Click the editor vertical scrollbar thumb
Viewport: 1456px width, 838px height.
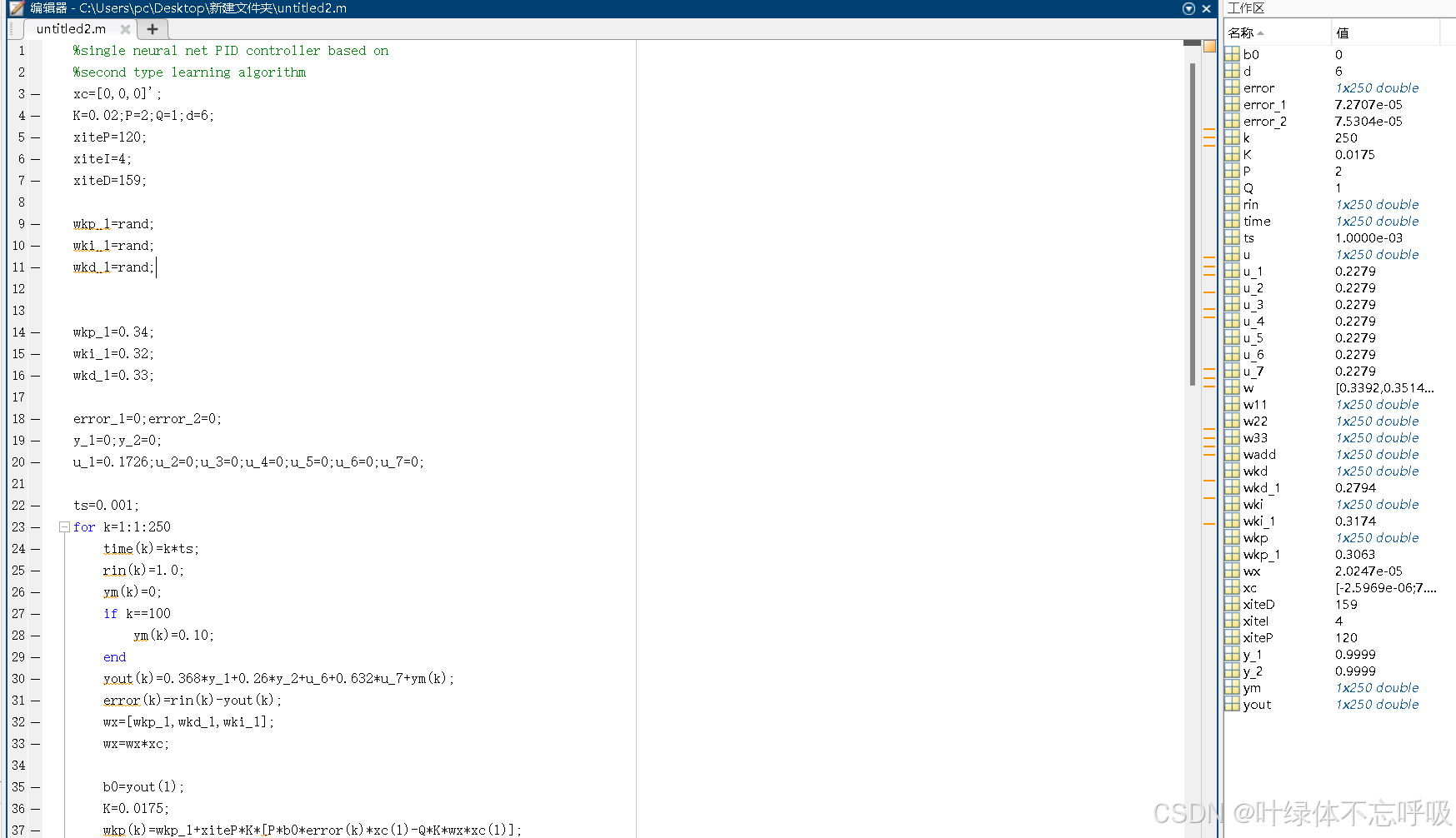click(x=1193, y=223)
